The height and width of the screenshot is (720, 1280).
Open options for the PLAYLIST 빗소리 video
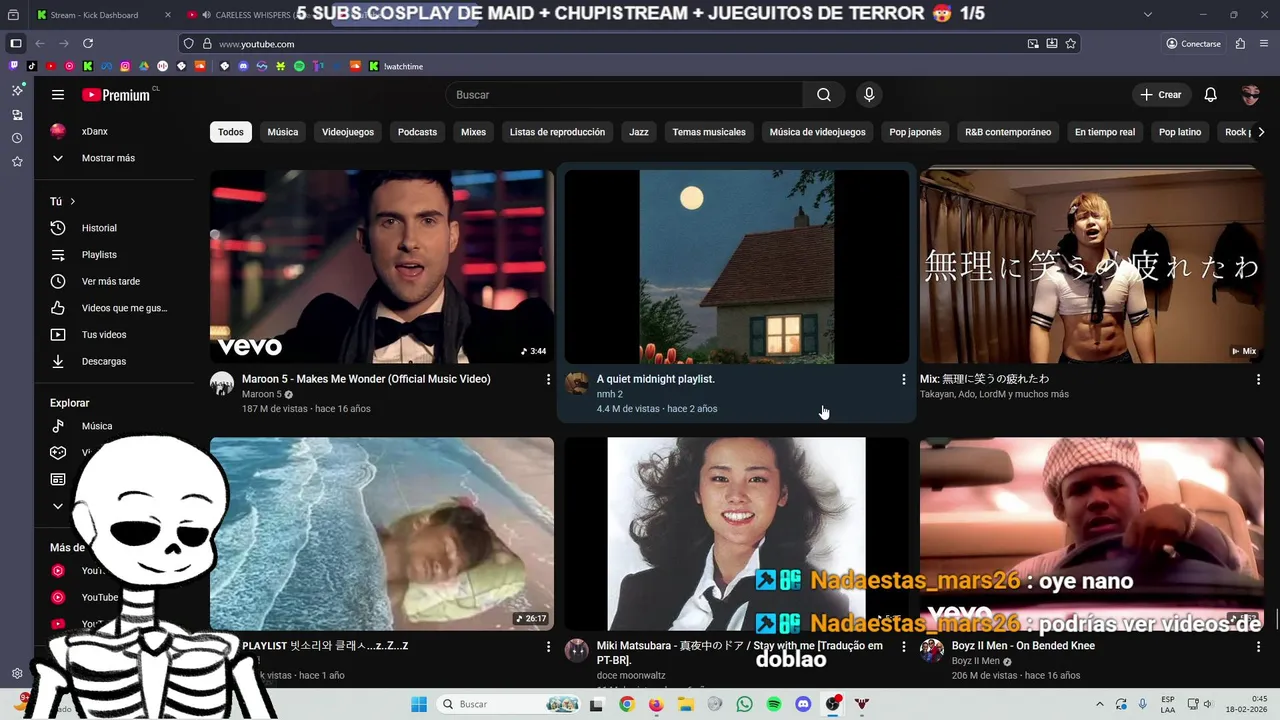(548, 647)
